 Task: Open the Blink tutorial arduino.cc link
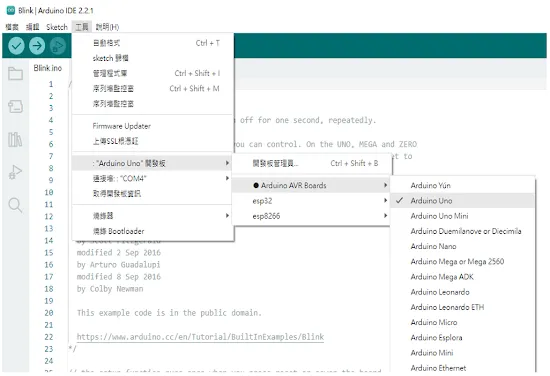point(200,337)
